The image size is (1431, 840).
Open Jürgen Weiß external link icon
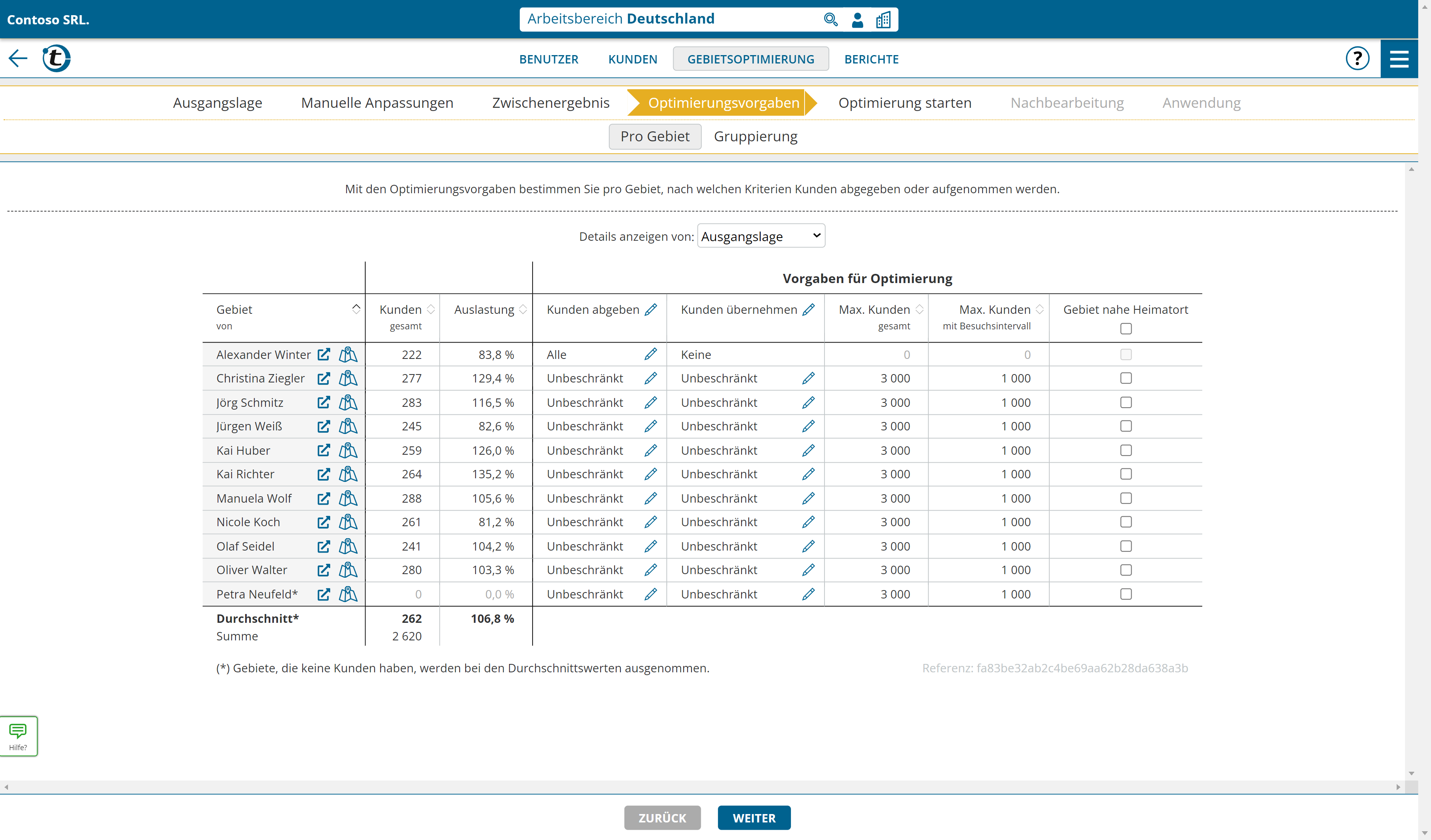pos(324,426)
